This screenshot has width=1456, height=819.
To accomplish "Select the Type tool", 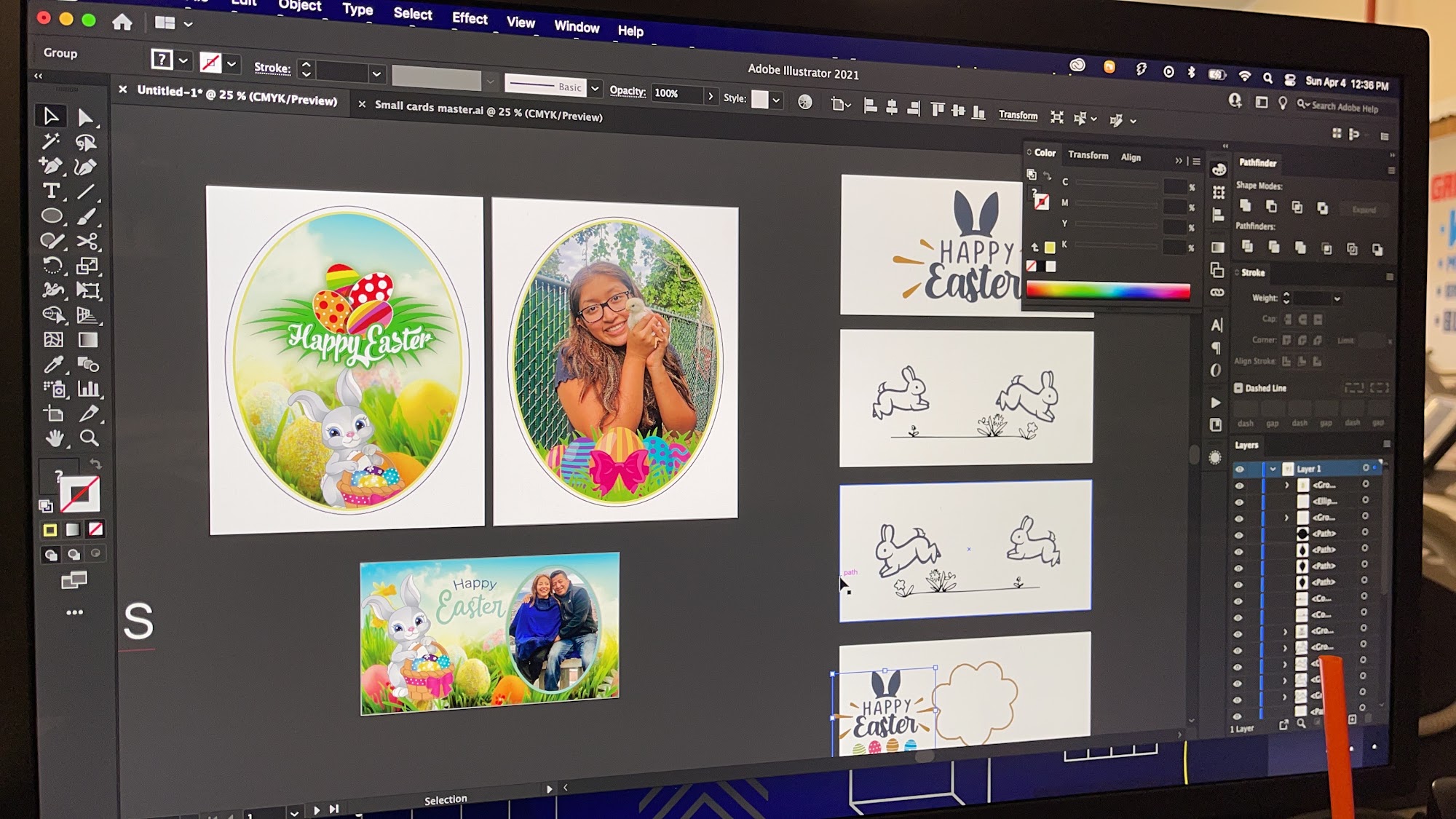I will (x=51, y=191).
